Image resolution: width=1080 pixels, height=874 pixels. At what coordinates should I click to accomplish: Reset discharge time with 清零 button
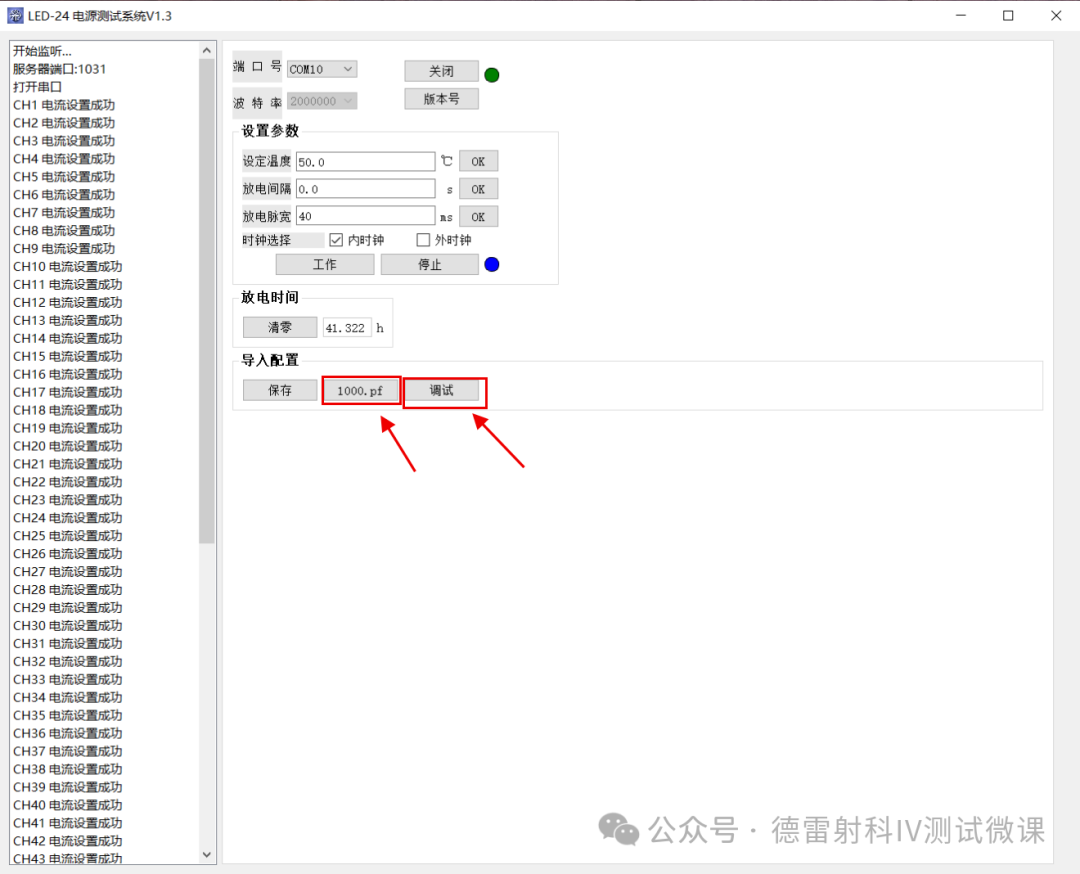point(279,327)
